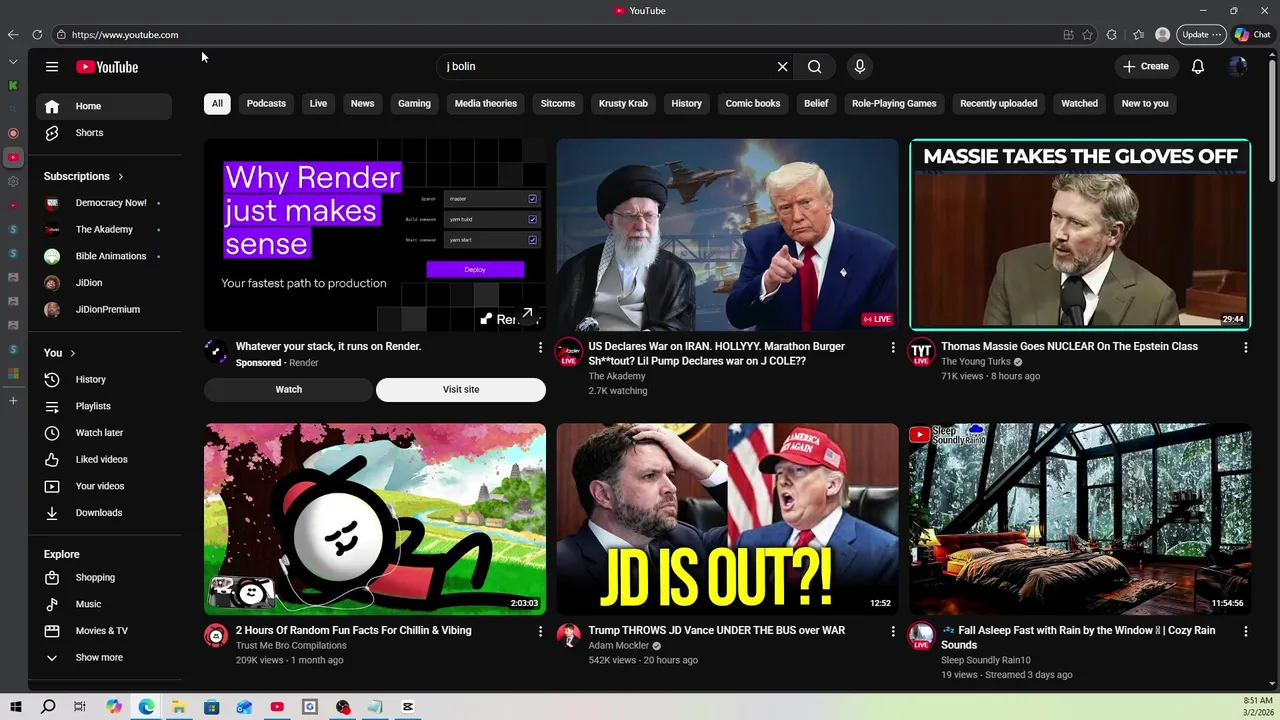Select the Role-Playing Games chip
The width and height of the screenshot is (1280, 720).
click(894, 104)
